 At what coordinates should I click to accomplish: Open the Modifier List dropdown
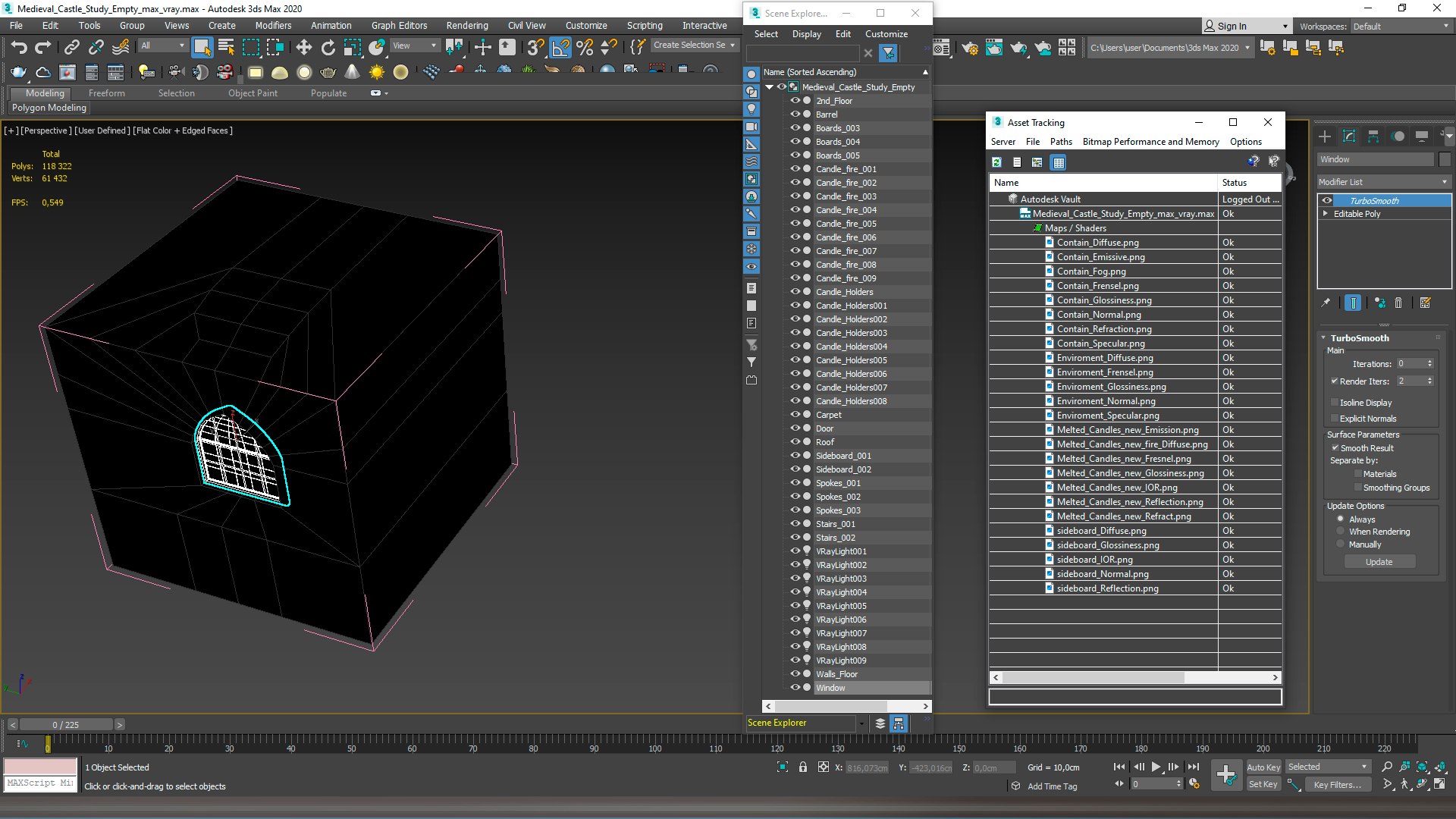coord(1383,182)
